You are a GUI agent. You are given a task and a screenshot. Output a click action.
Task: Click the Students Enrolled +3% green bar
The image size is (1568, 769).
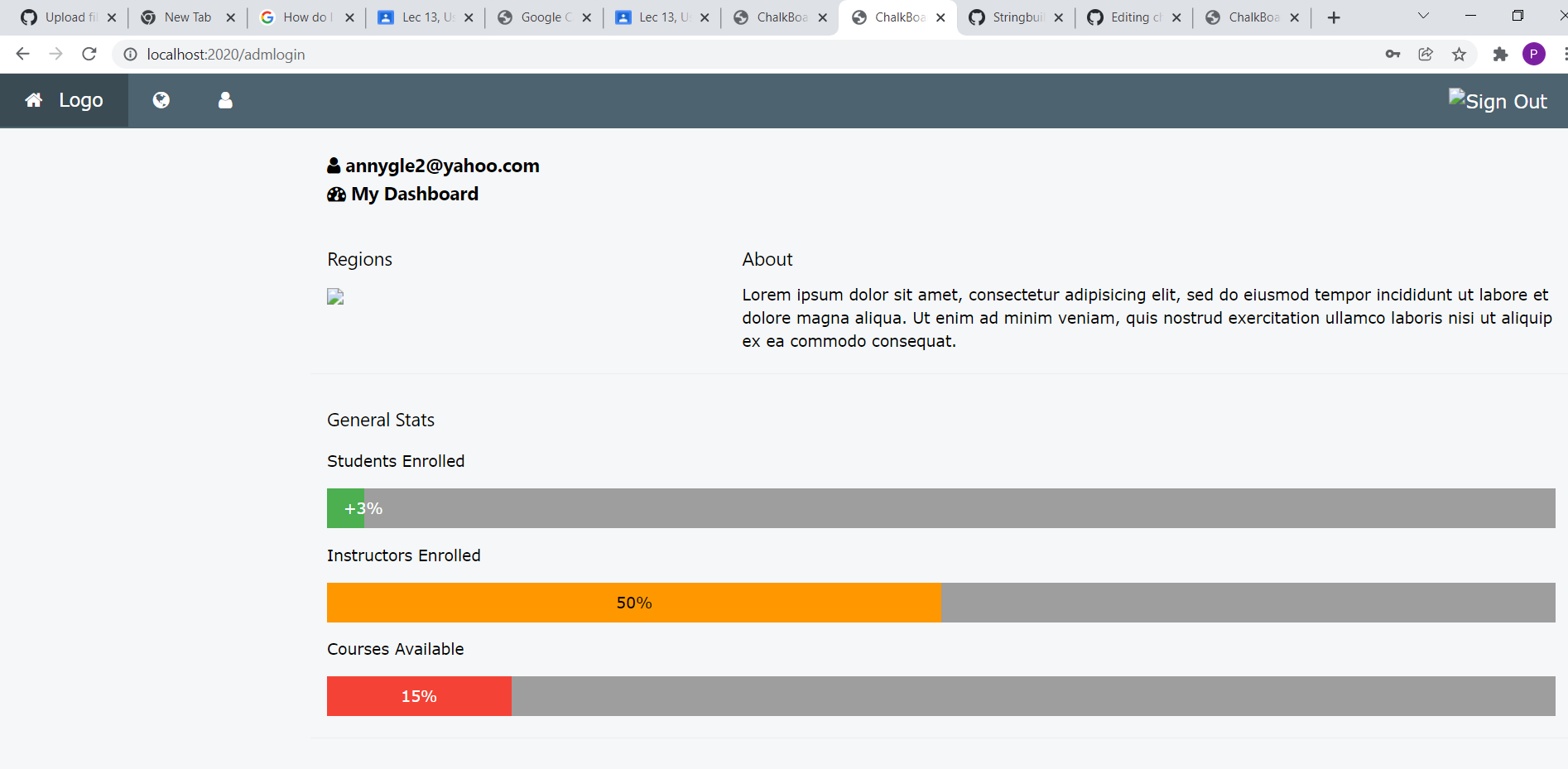click(345, 508)
